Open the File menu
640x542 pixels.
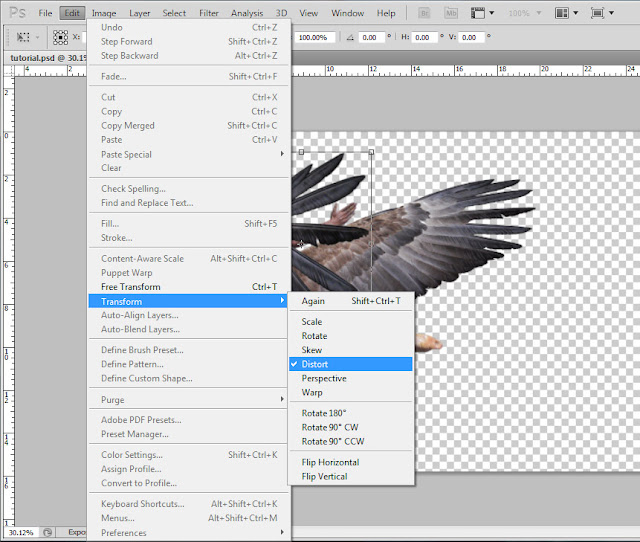pos(45,13)
